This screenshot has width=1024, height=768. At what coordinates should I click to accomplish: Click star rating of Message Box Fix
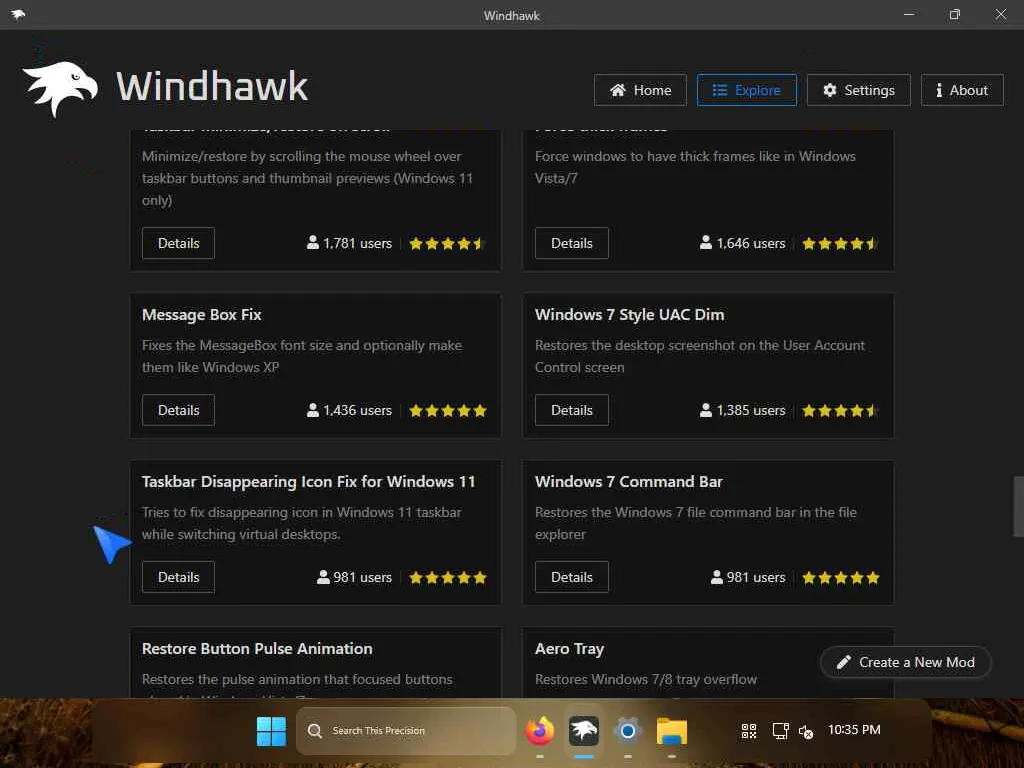pos(448,411)
